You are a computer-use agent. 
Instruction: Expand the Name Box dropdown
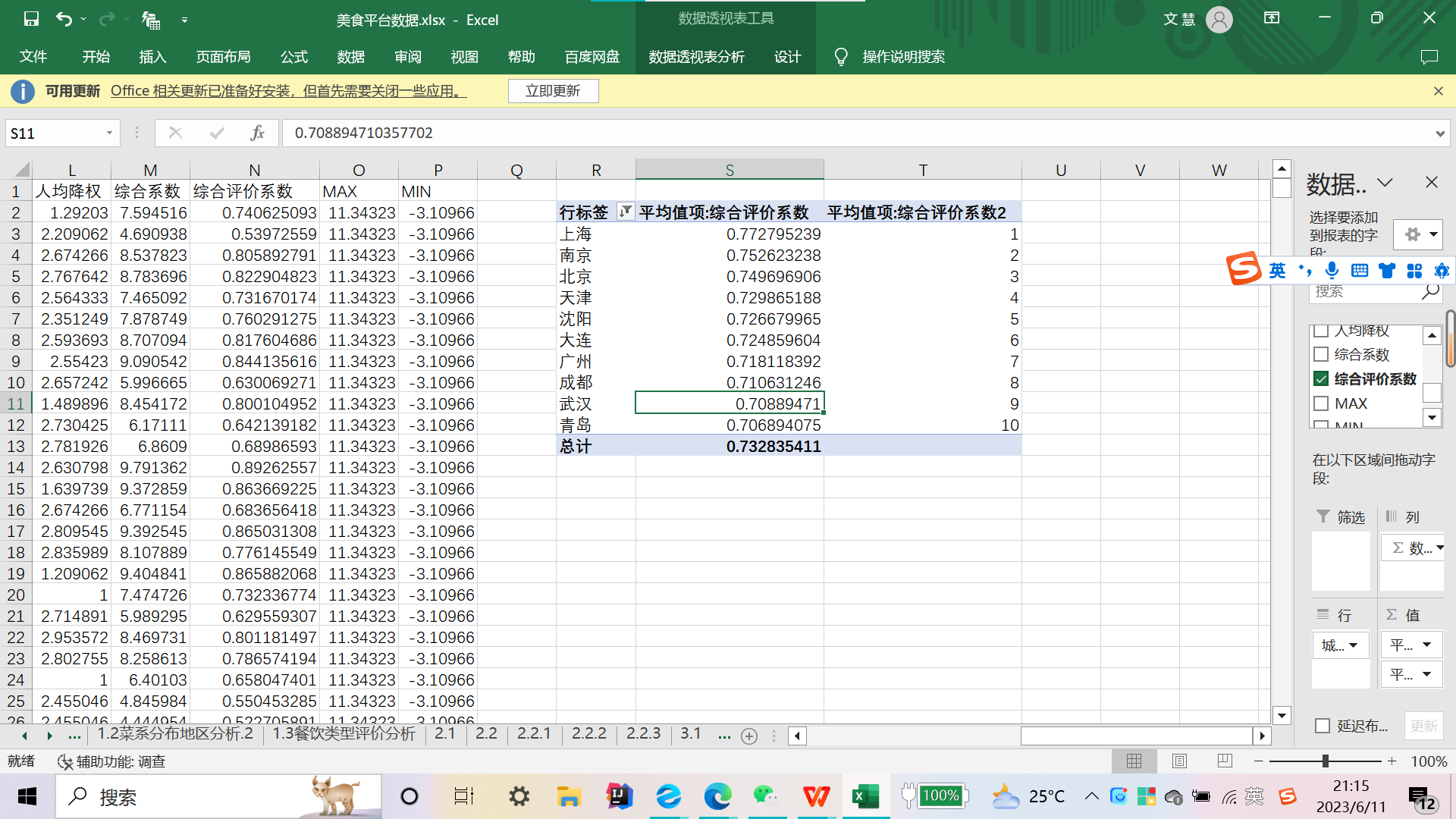pyautogui.click(x=109, y=133)
